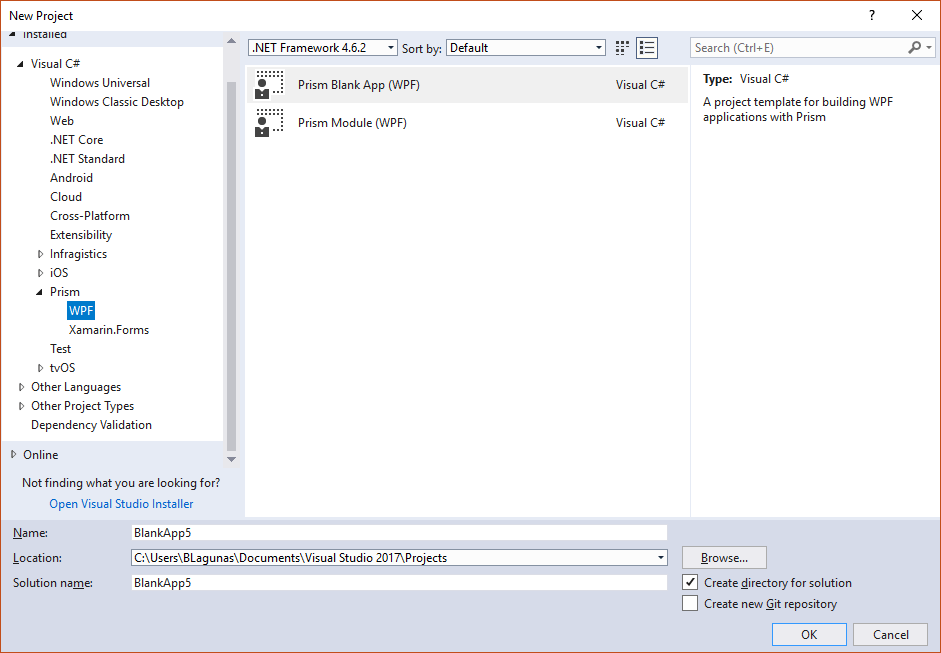Confirm with the OK button
This screenshot has height=653, width=941.
pos(809,634)
